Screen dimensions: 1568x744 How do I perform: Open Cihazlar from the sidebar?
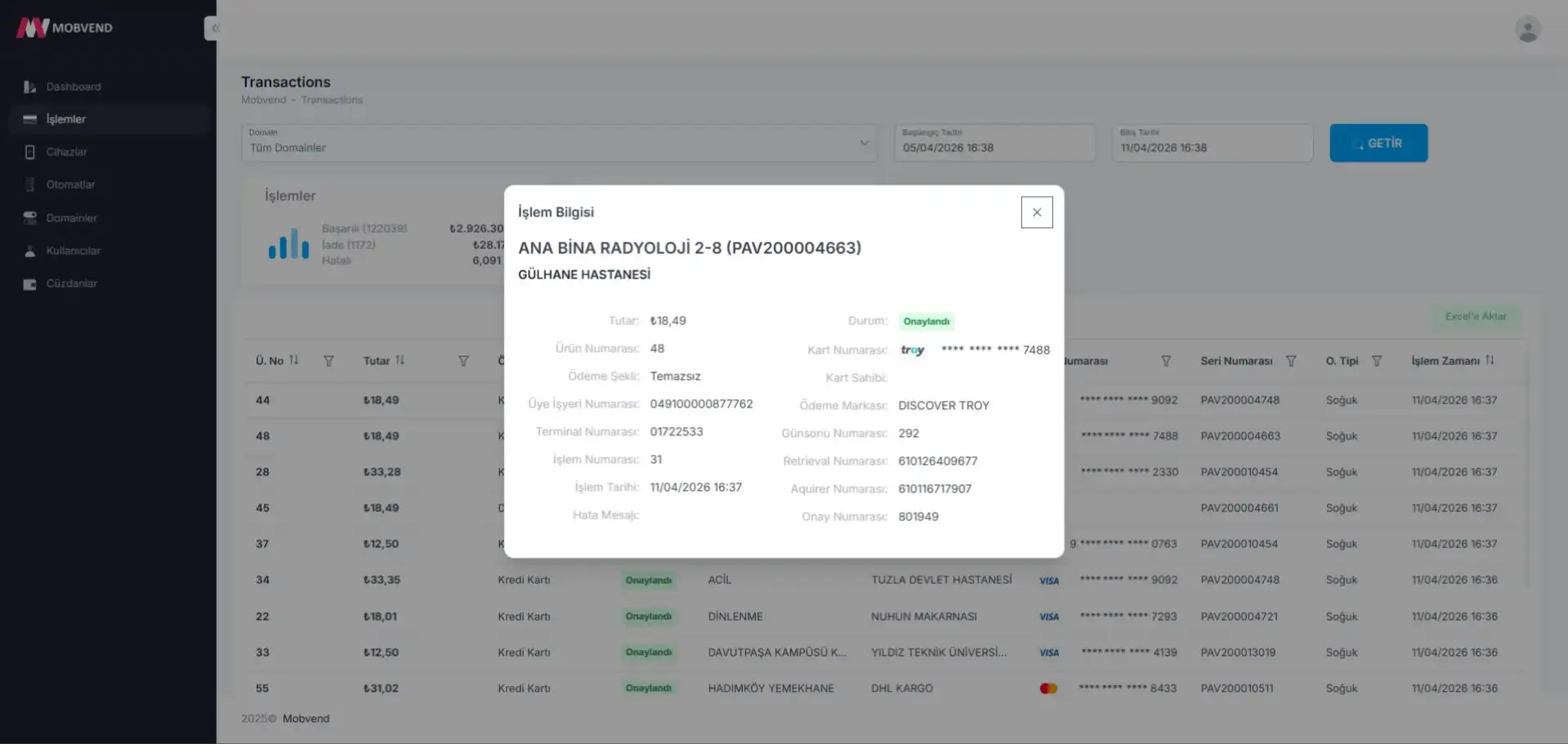click(x=66, y=152)
